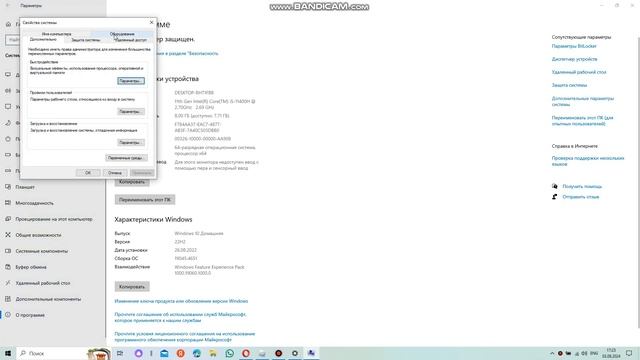
Task: Open Планшет icon in Settings sidebar
Action: pyautogui.click(x=8, y=187)
